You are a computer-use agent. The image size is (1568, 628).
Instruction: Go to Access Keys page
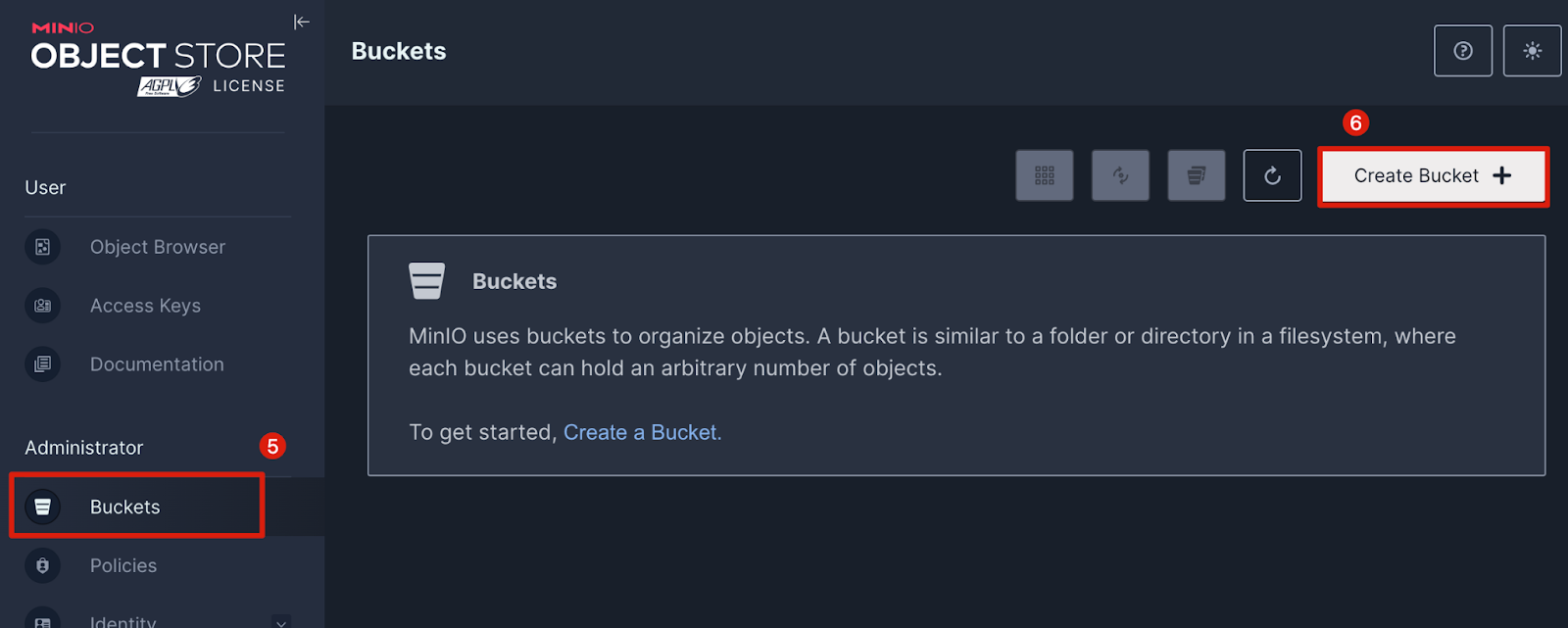145,306
